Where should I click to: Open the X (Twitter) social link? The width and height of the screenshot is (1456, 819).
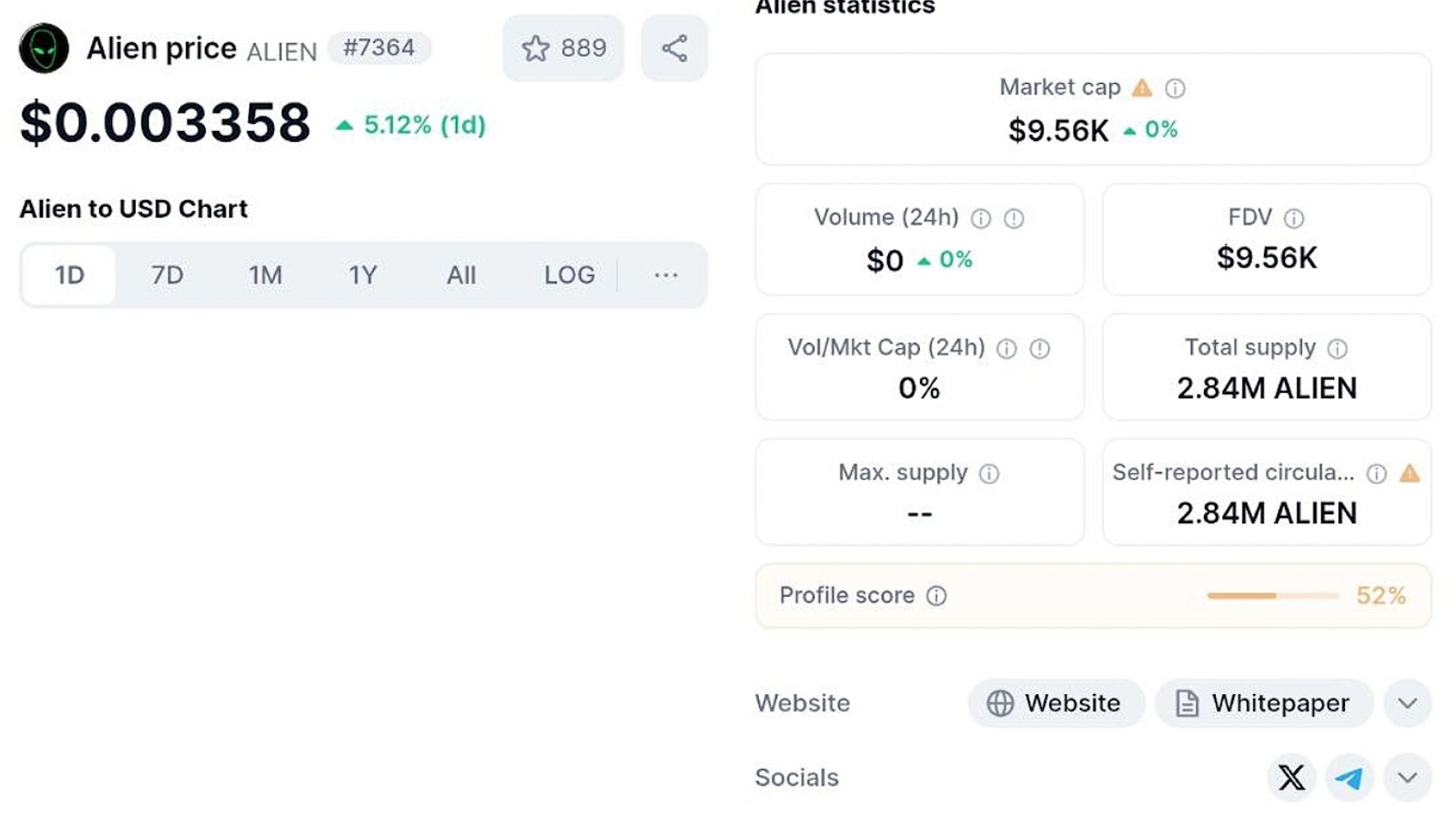[x=1291, y=778]
